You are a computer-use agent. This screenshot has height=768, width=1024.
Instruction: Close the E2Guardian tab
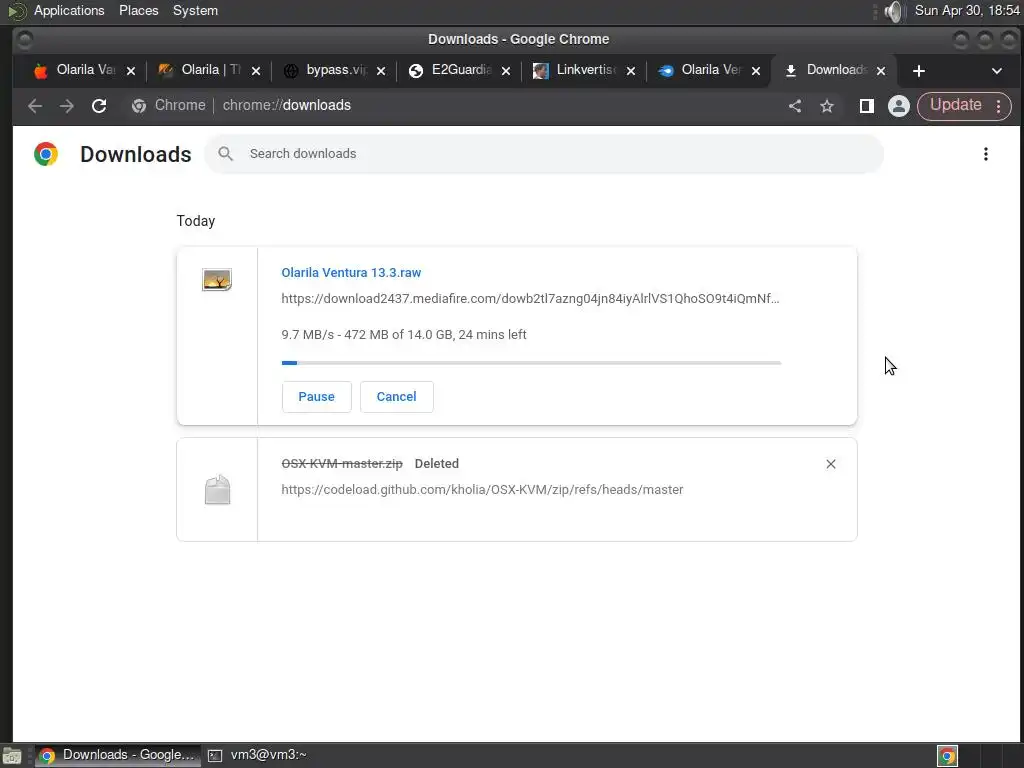click(x=505, y=71)
